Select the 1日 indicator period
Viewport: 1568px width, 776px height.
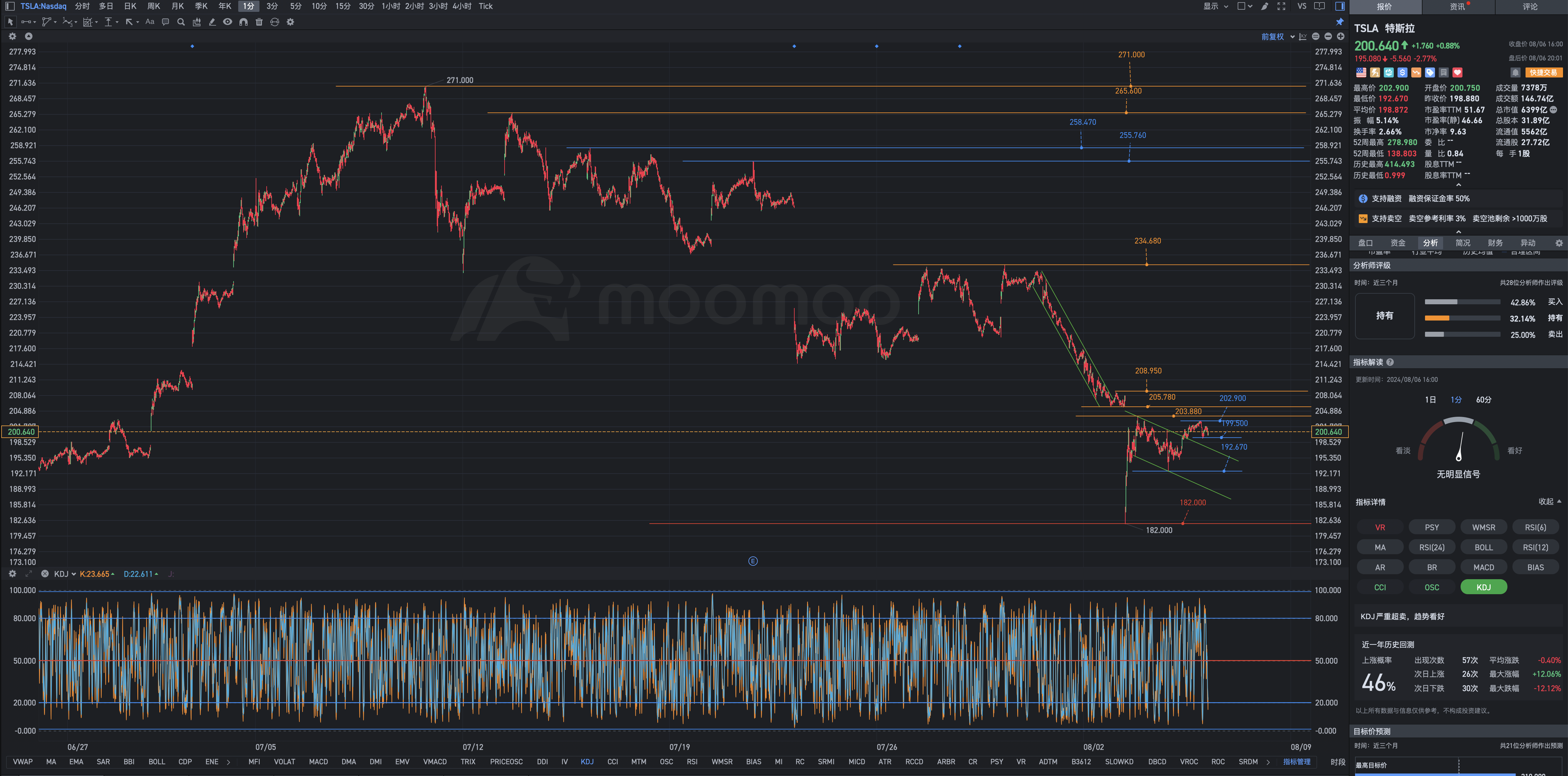pos(1430,400)
